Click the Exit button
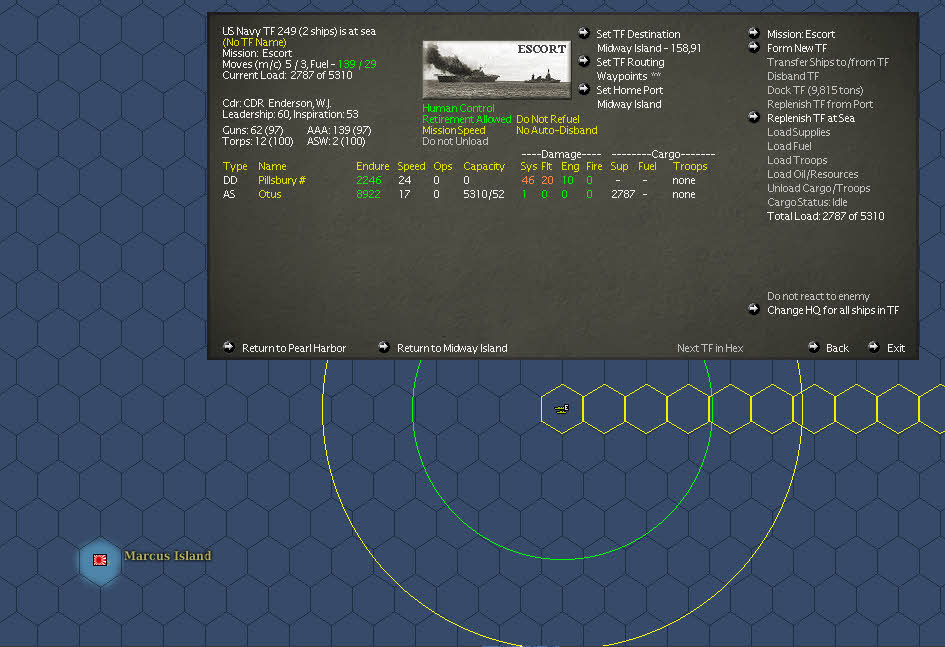The width and height of the screenshot is (945, 647). [896, 348]
